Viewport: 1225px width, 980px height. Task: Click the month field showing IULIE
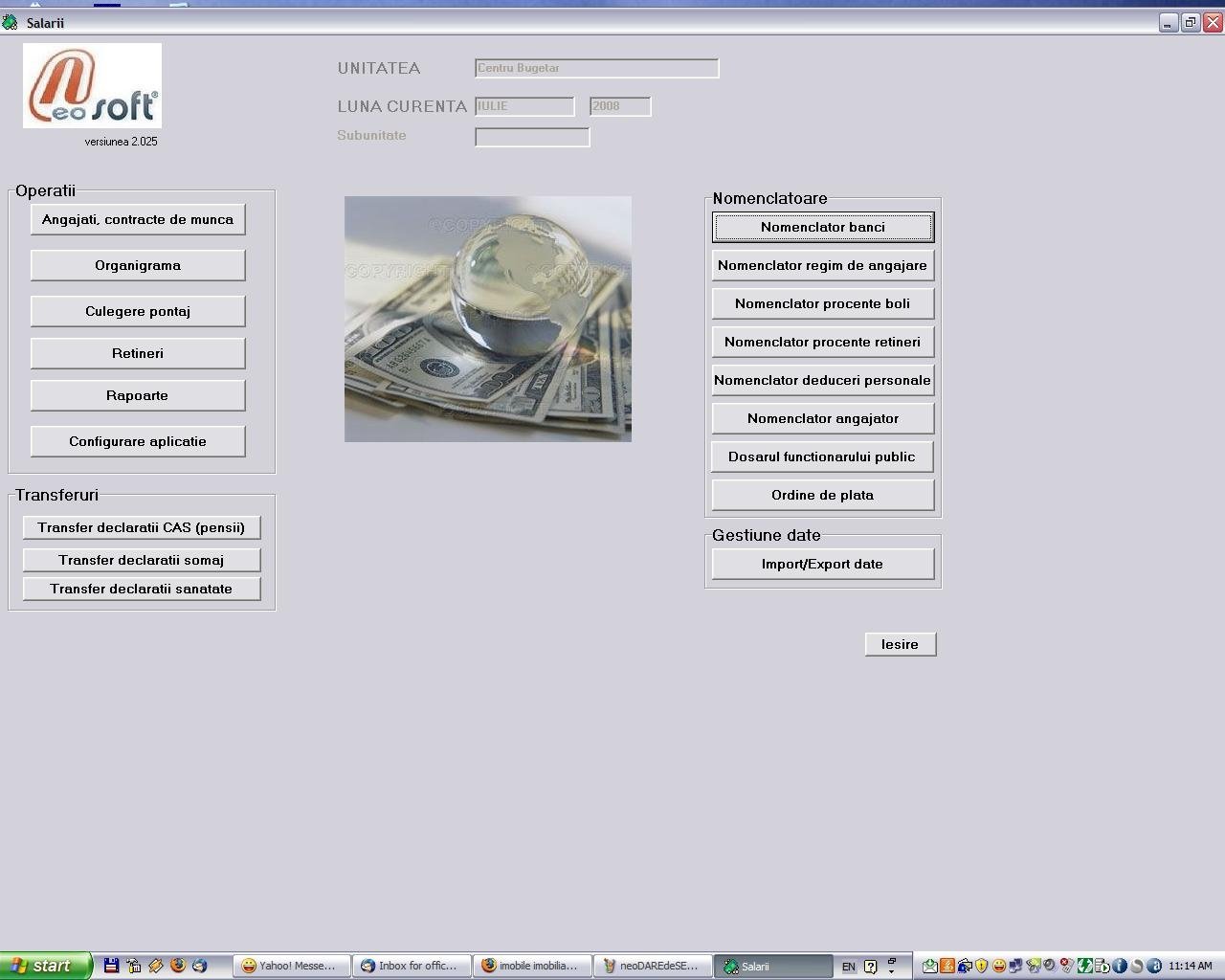pos(524,106)
